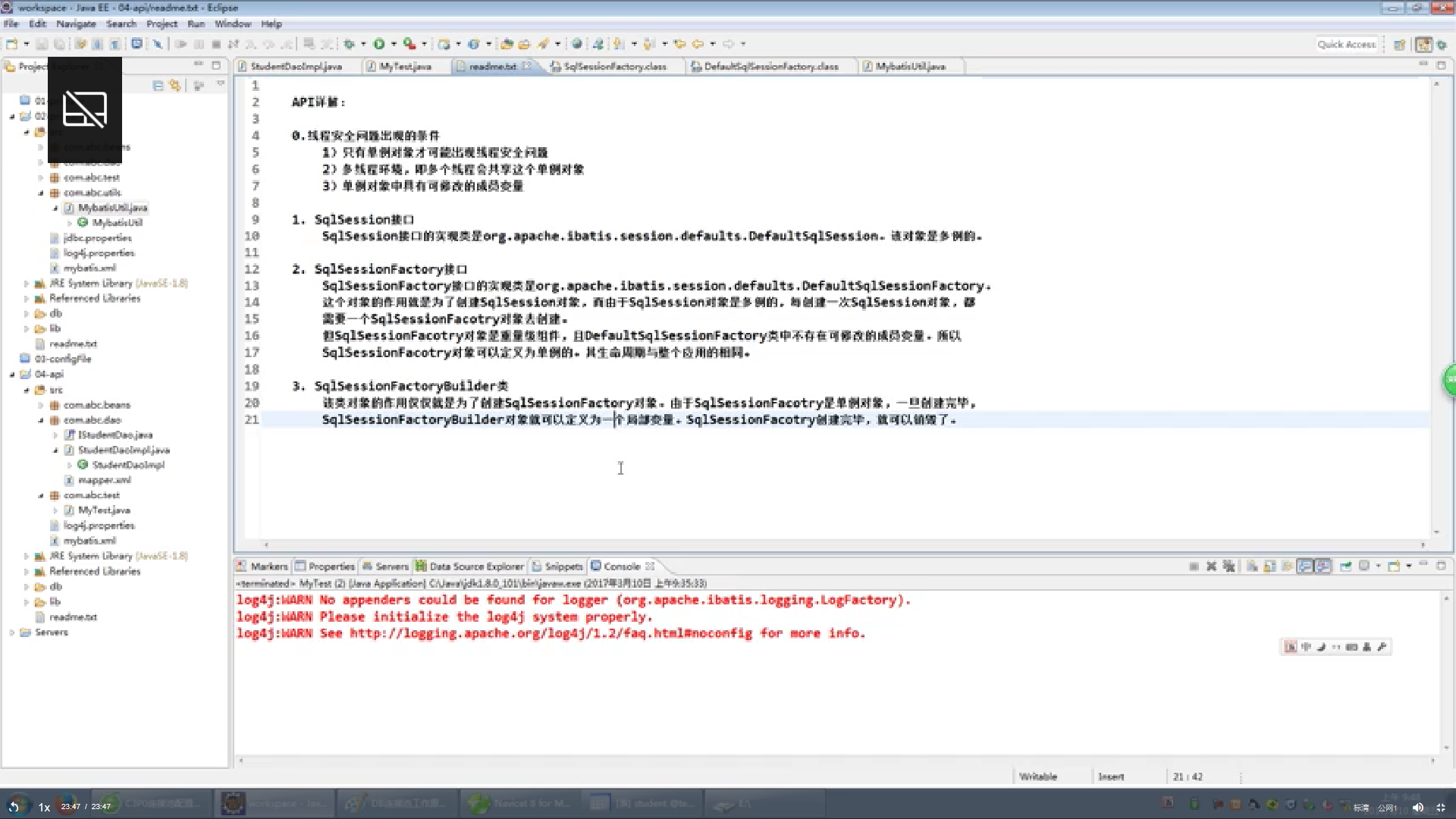
Task: Toggle Scroll Lock in Console toolbar
Action: [1269, 566]
